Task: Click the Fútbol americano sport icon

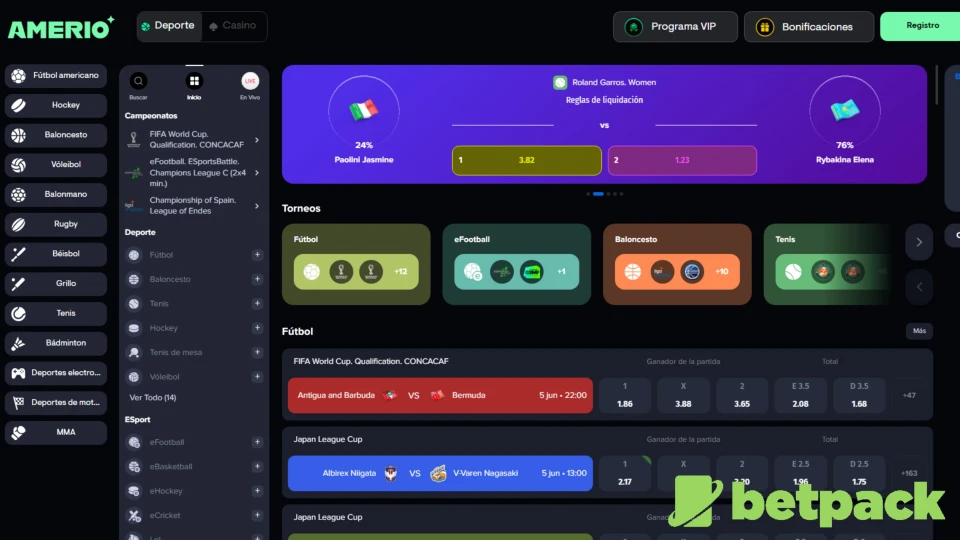Action: (19, 75)
